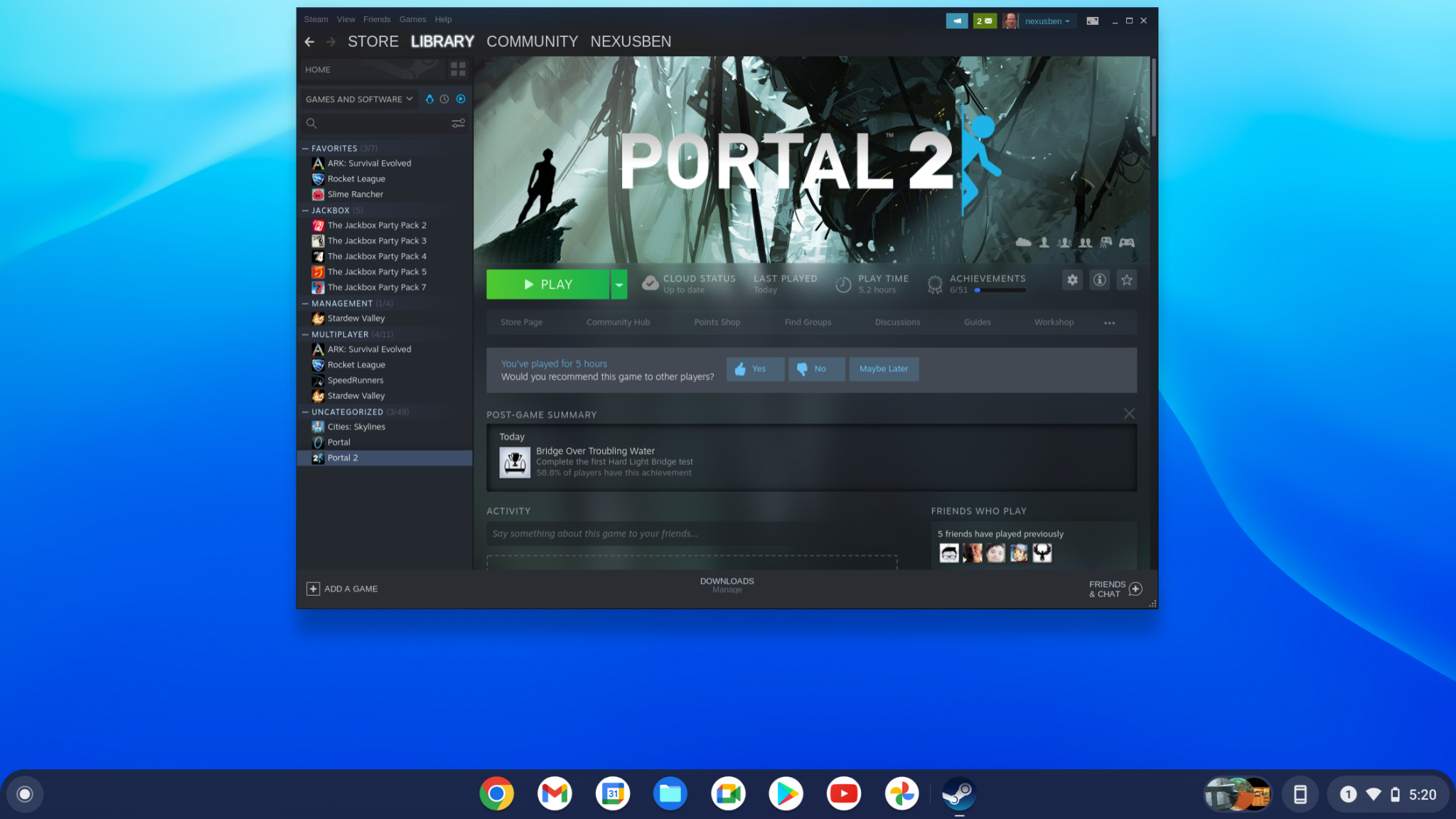Collapse the Multiplayer category
The width and height of the screenshot is (1456, 819).
click(305, 334)
